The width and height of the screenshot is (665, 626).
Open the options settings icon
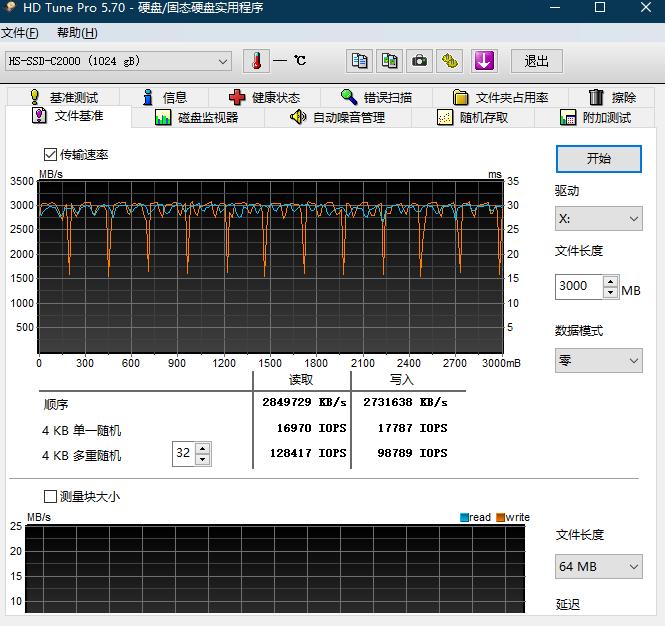pos(450,61)
